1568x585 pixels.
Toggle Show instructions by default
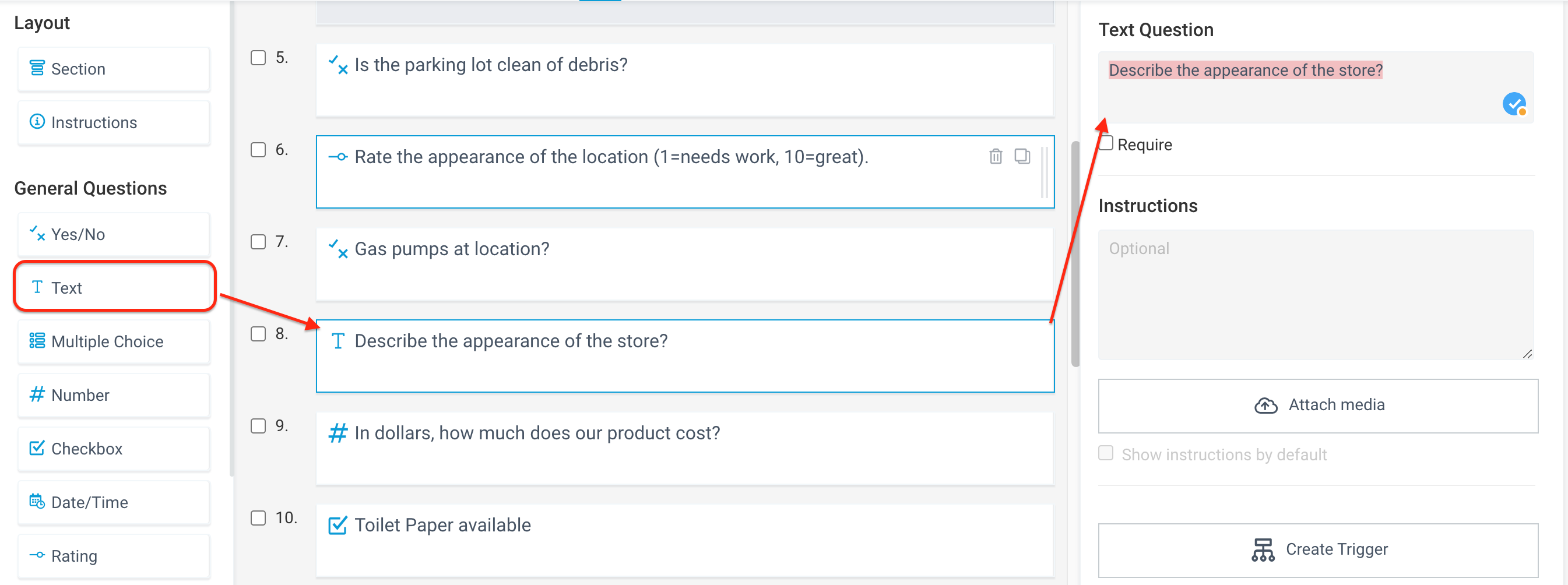click(1106, 453)
